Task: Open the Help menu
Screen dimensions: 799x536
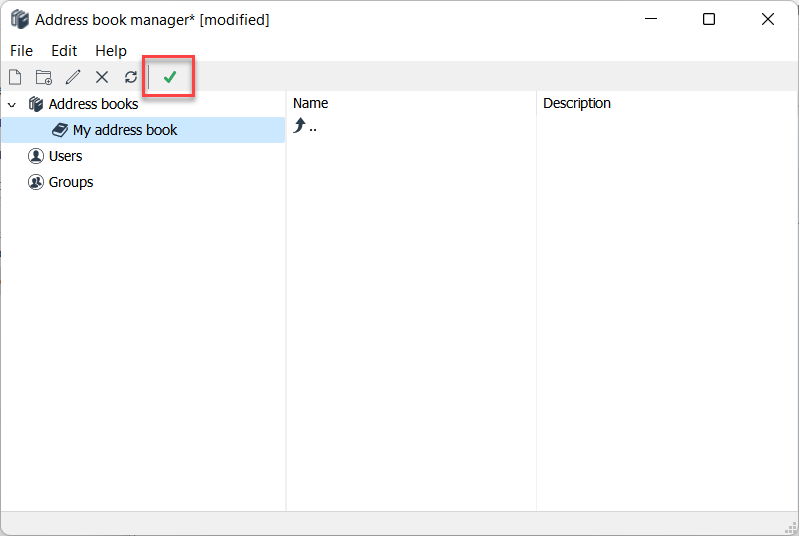Action: tap(111, 50)
